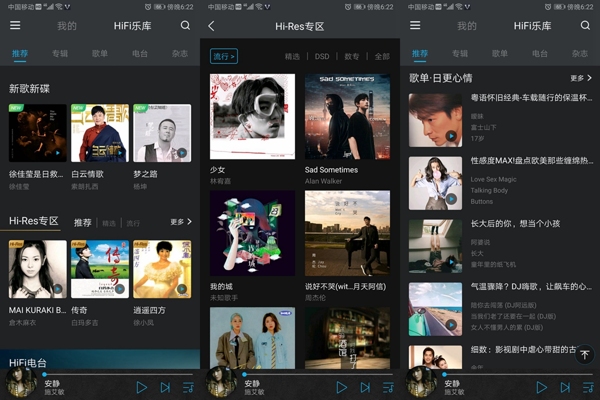Skip to next track in left player bar
Screen dimensions: 600x400
[165, 387]
